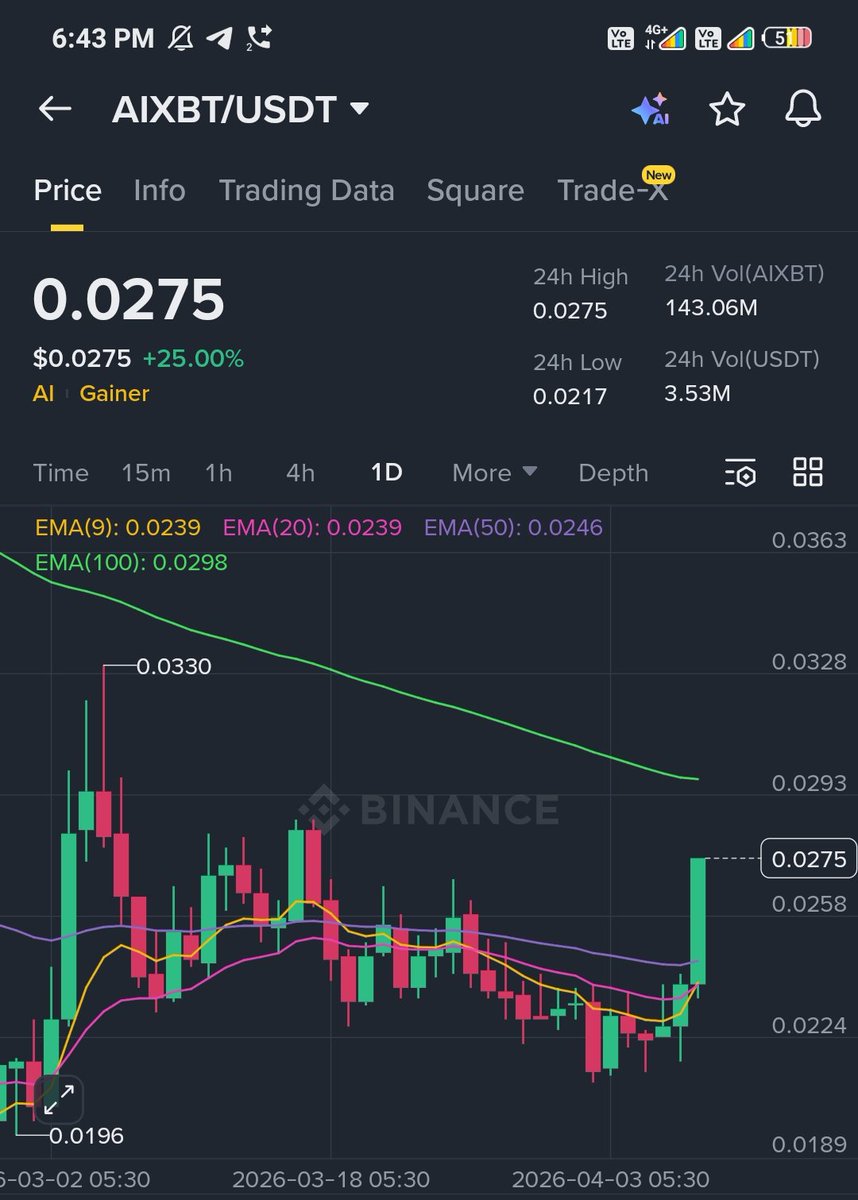Tap the current price marker showing 0.0275

point(807,858)
